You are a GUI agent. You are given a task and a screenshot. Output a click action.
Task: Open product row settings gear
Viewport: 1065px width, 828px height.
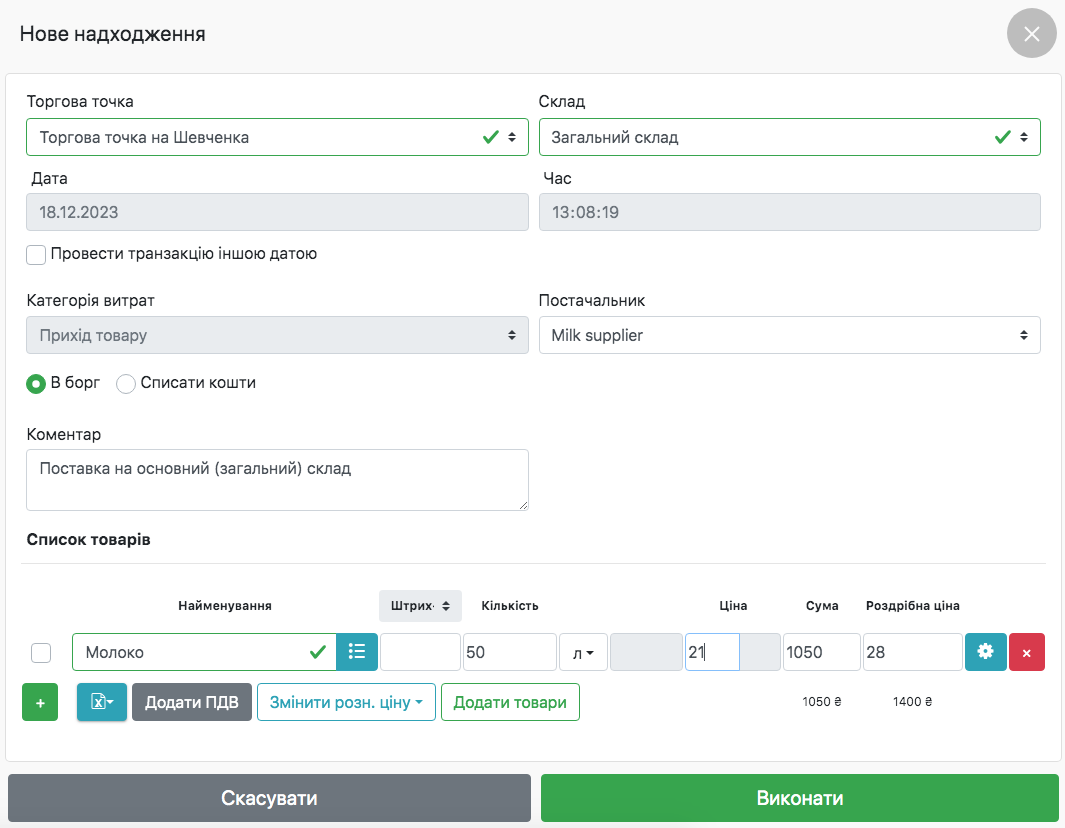[985, 652]
